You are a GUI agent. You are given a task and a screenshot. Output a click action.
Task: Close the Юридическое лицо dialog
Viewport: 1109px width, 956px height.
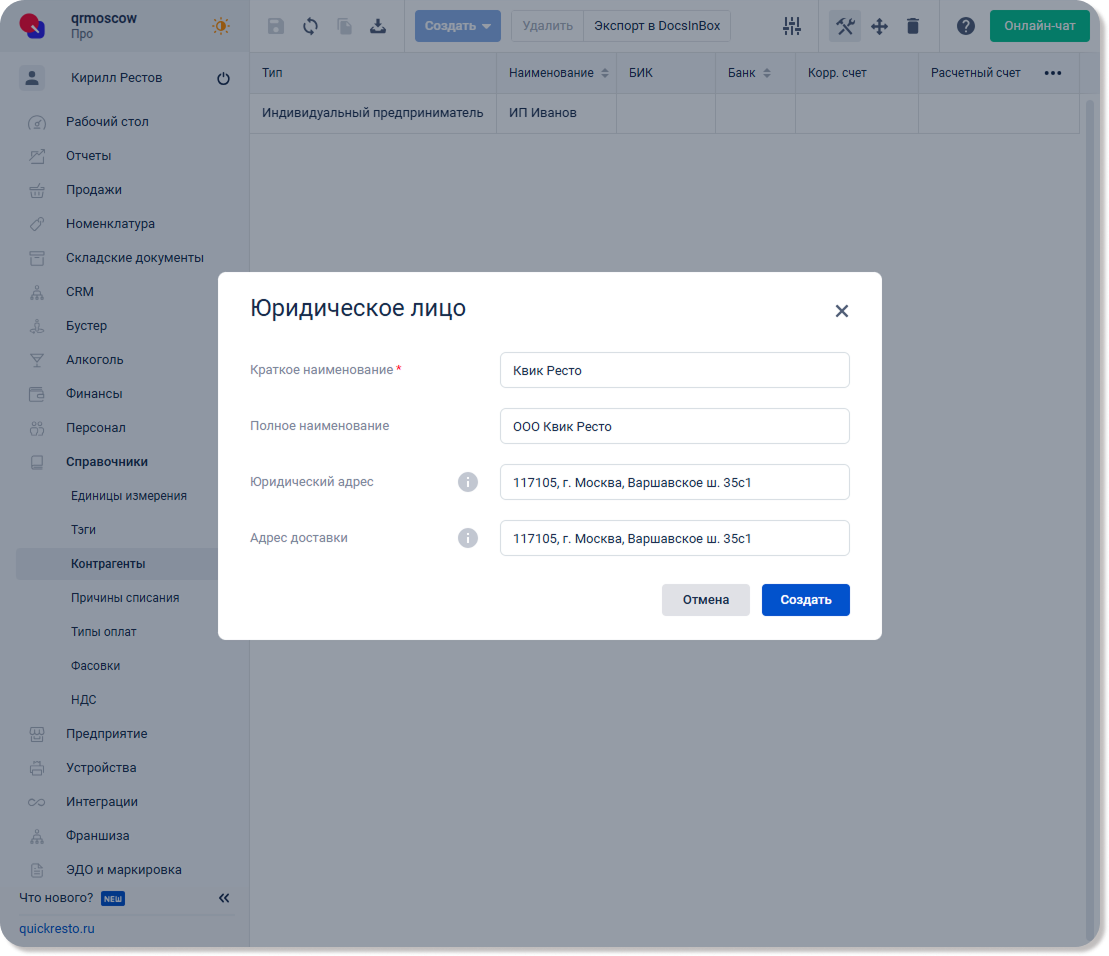point(841,311)
